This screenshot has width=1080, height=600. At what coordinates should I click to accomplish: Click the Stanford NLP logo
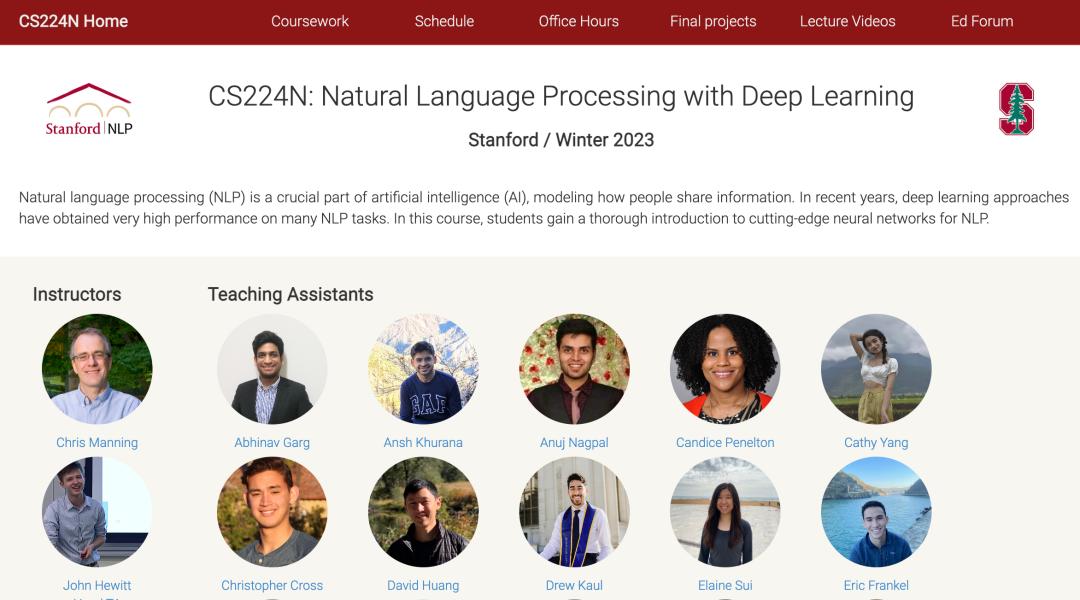point(89,110)
